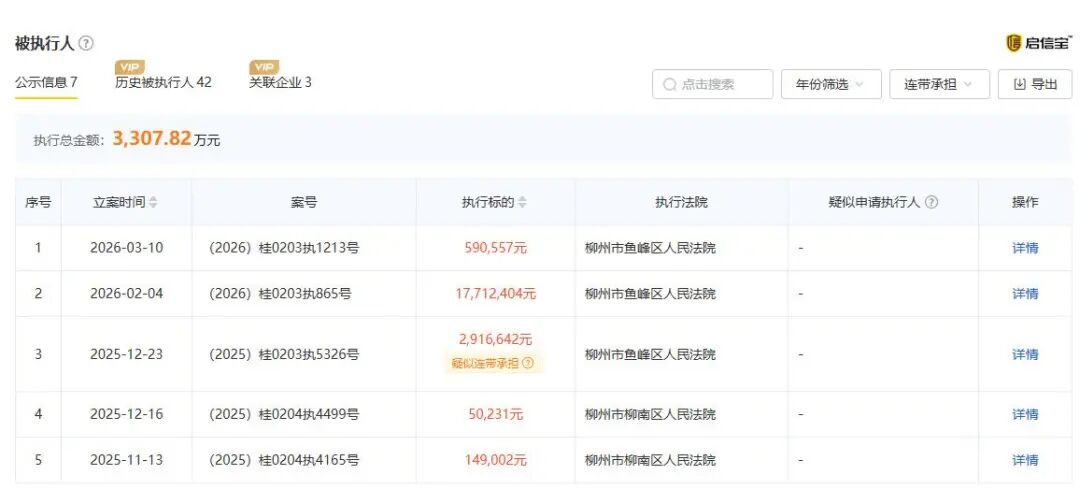Switch to 历史被执行人 42 tab

tap(163, 83)
